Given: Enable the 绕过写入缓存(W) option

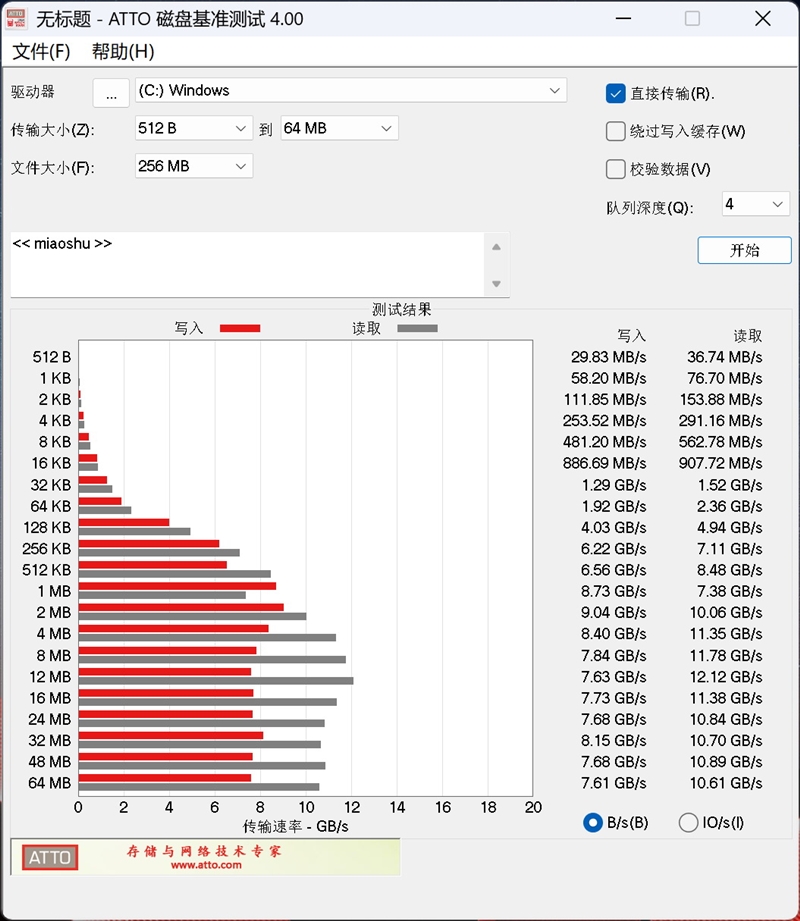Looking at the screenshot, I should pos(617,131).
